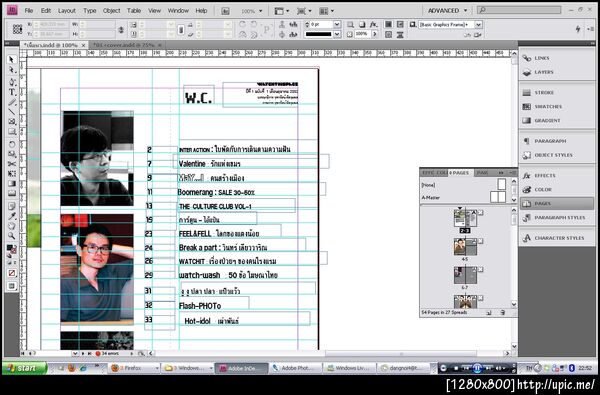600x395 pixels.
Task: Click the delete page trash icon
Action: [502, 313]
